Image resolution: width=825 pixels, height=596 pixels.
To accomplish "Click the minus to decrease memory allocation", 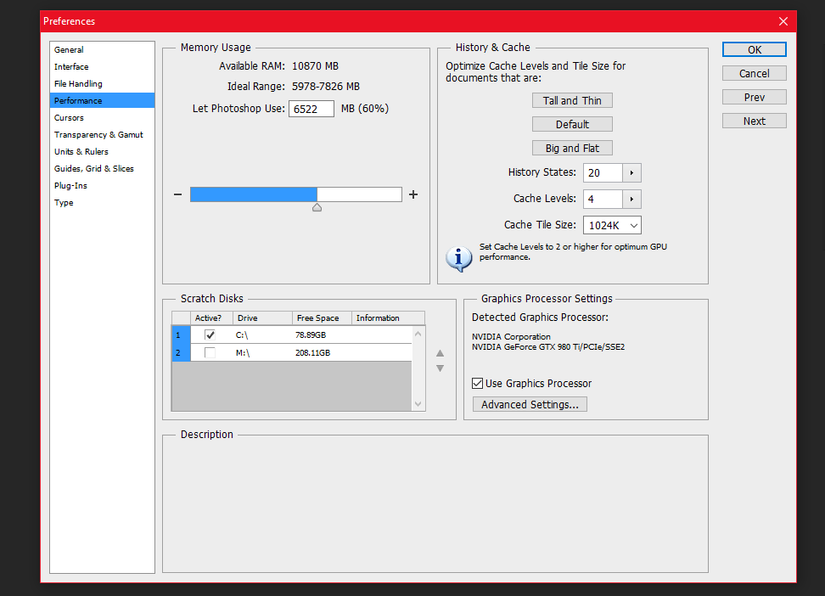I will (x=177, y=194).
